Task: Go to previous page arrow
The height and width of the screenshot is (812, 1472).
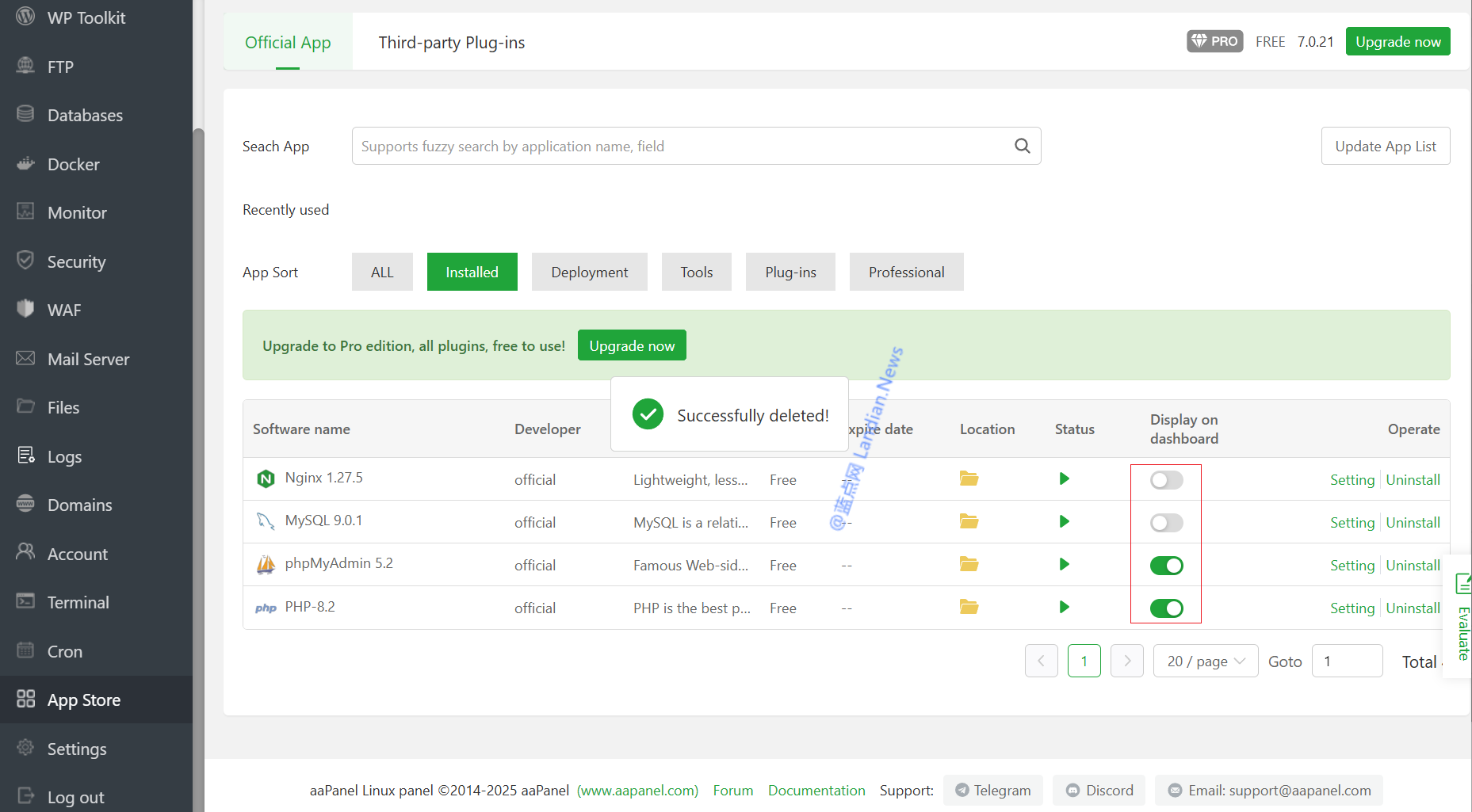Action: click(x=1041, y=661)
